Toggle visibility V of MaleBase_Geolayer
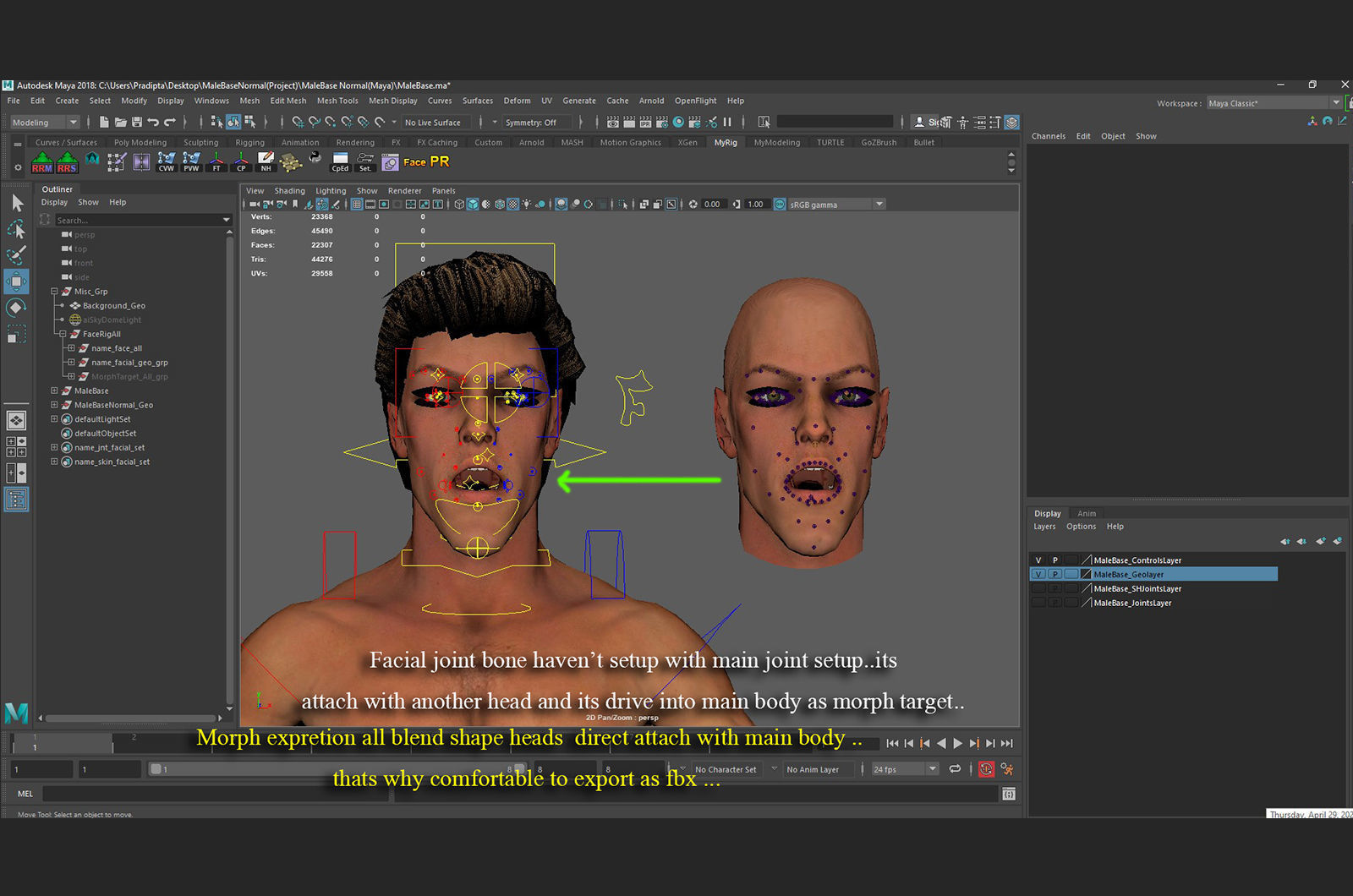 coord(1038,574)
